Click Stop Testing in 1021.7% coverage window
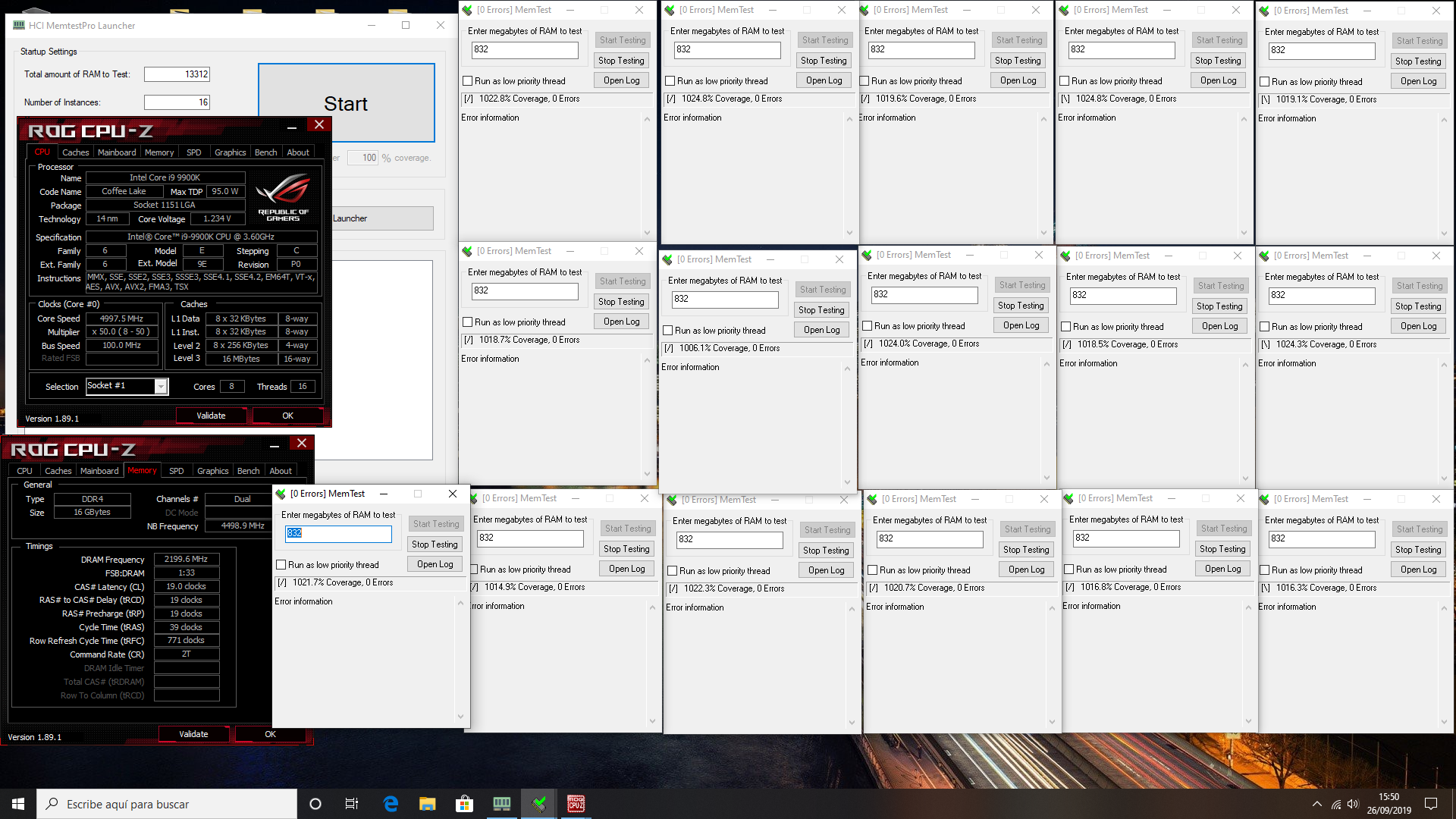The image size is (1456, 819). (x=435, y=544)
